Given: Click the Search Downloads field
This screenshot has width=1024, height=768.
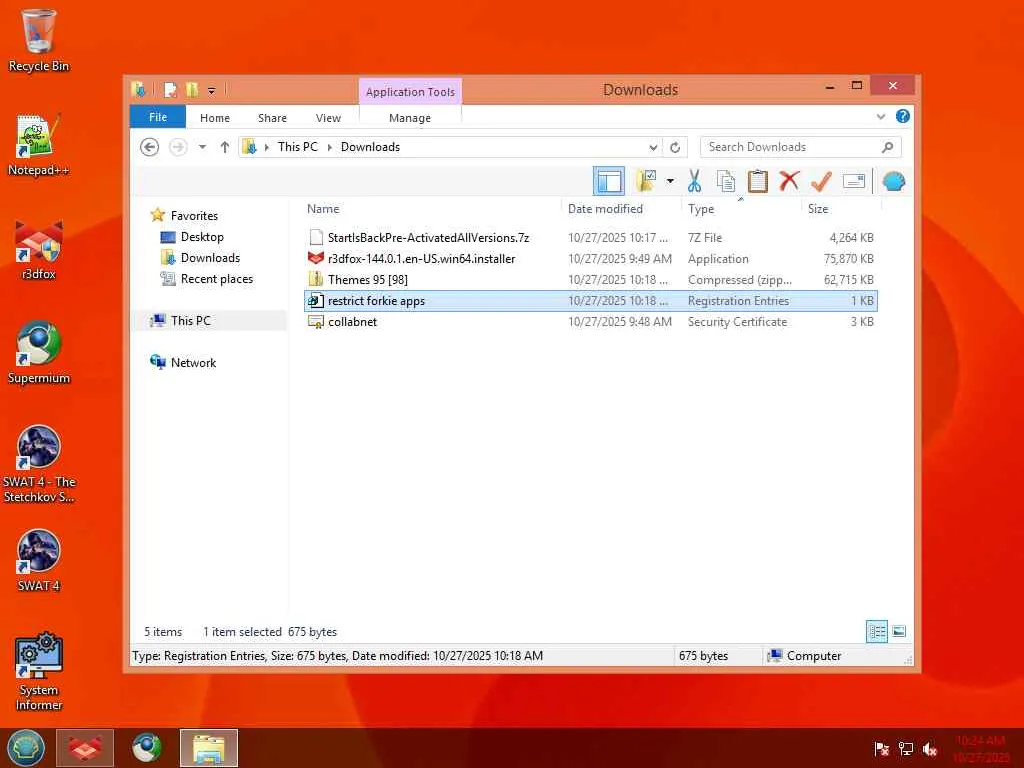Looking at the screenshot, I should pos(801,147).
